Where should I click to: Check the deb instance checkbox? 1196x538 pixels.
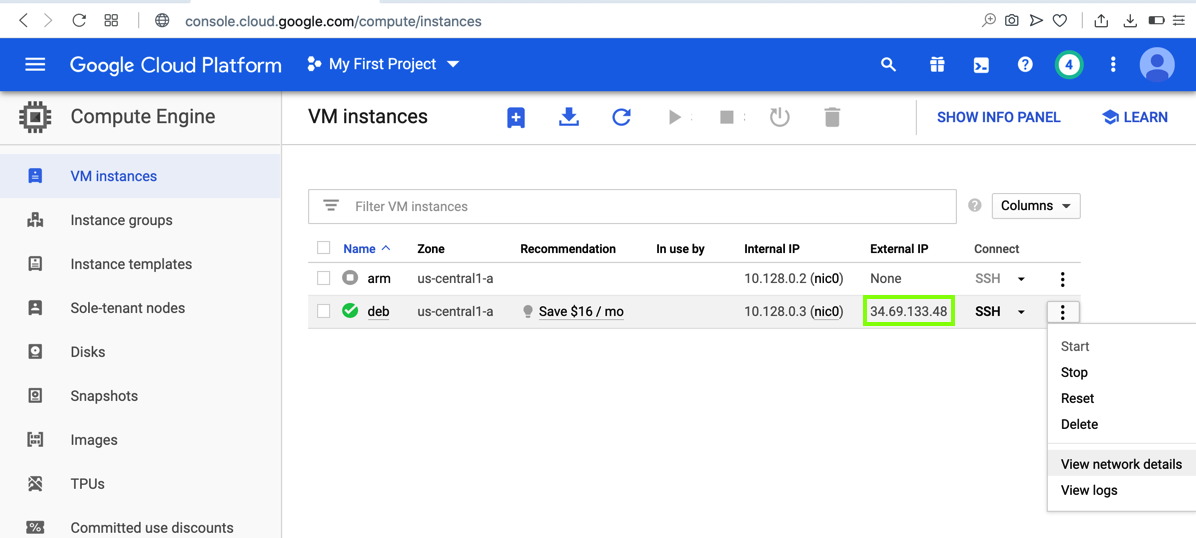(x=323, y=311)
